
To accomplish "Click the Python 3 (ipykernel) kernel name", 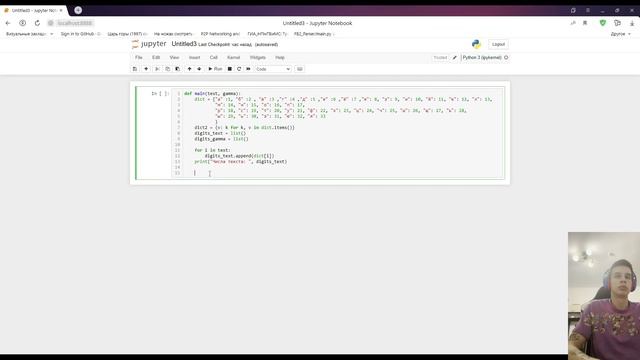I will pyautogui.click(x=482, y=58).
